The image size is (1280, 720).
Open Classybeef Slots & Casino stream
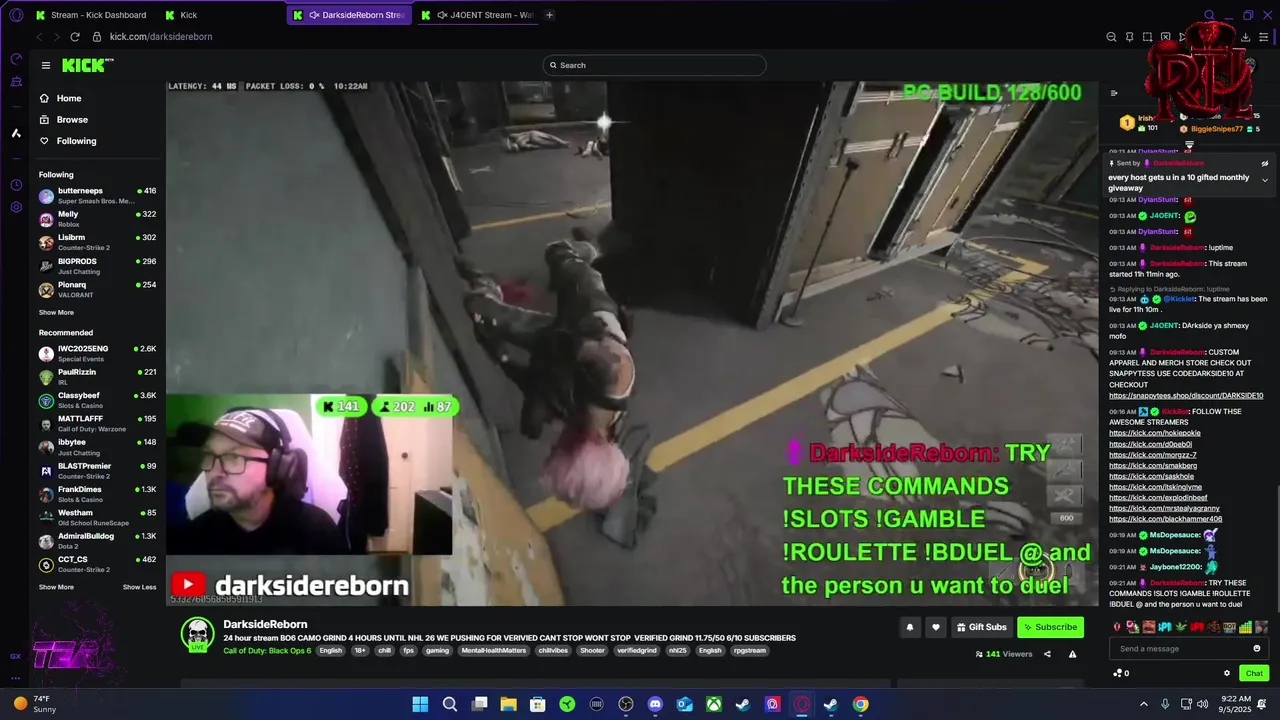pos(97,400)
